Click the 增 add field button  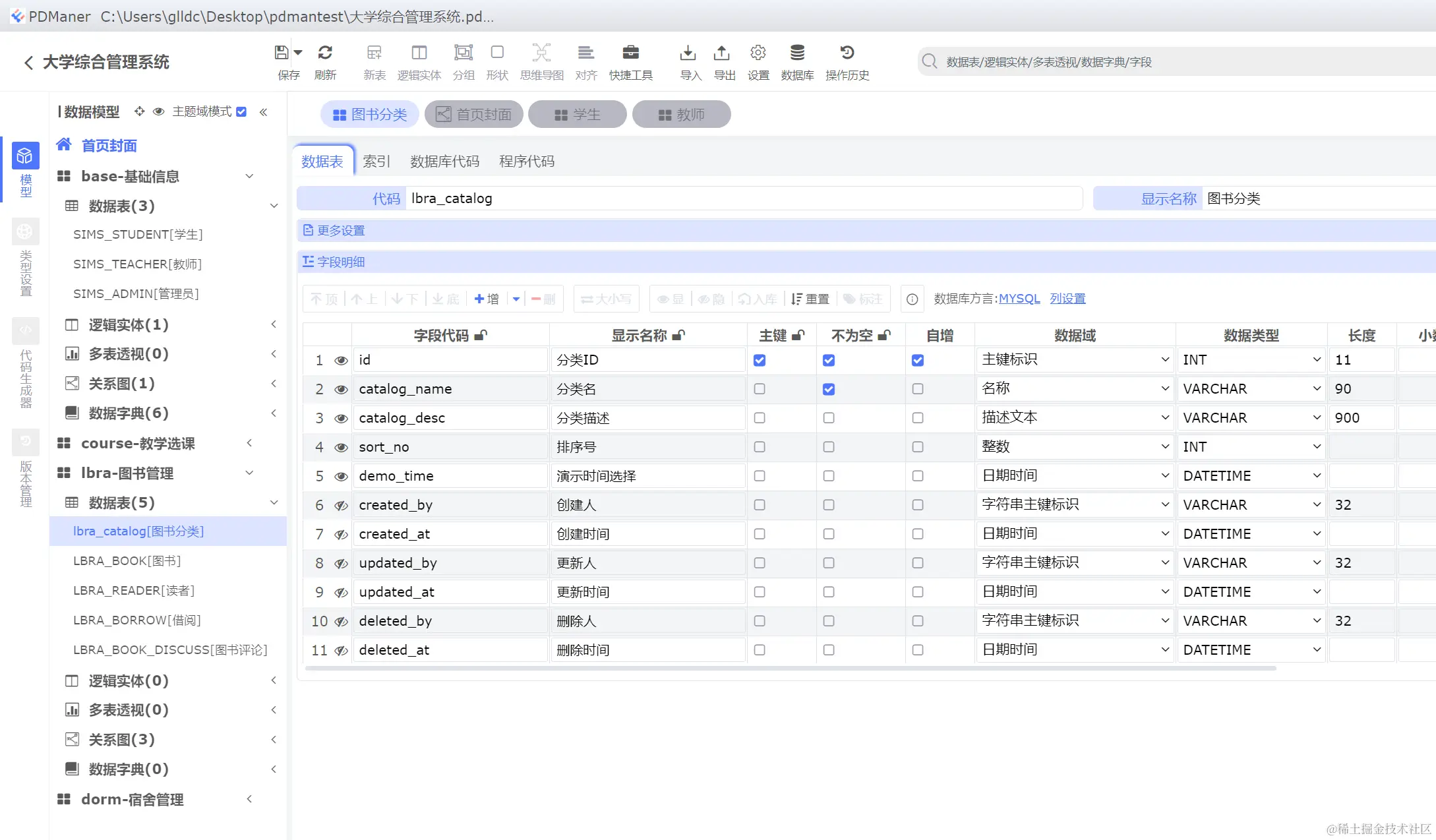[487, 299]
